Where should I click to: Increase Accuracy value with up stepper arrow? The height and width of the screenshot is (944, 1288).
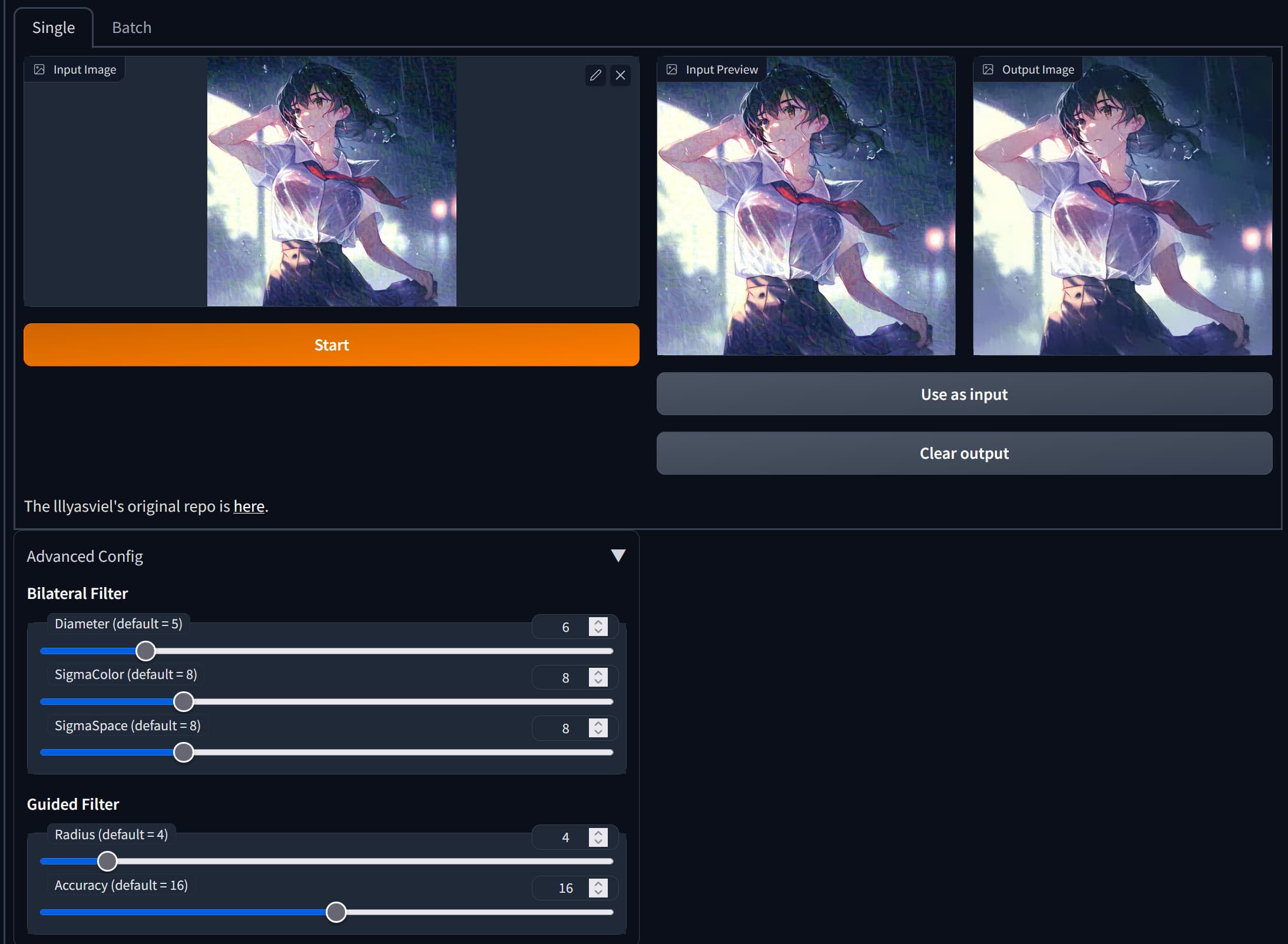coord(598,883)
